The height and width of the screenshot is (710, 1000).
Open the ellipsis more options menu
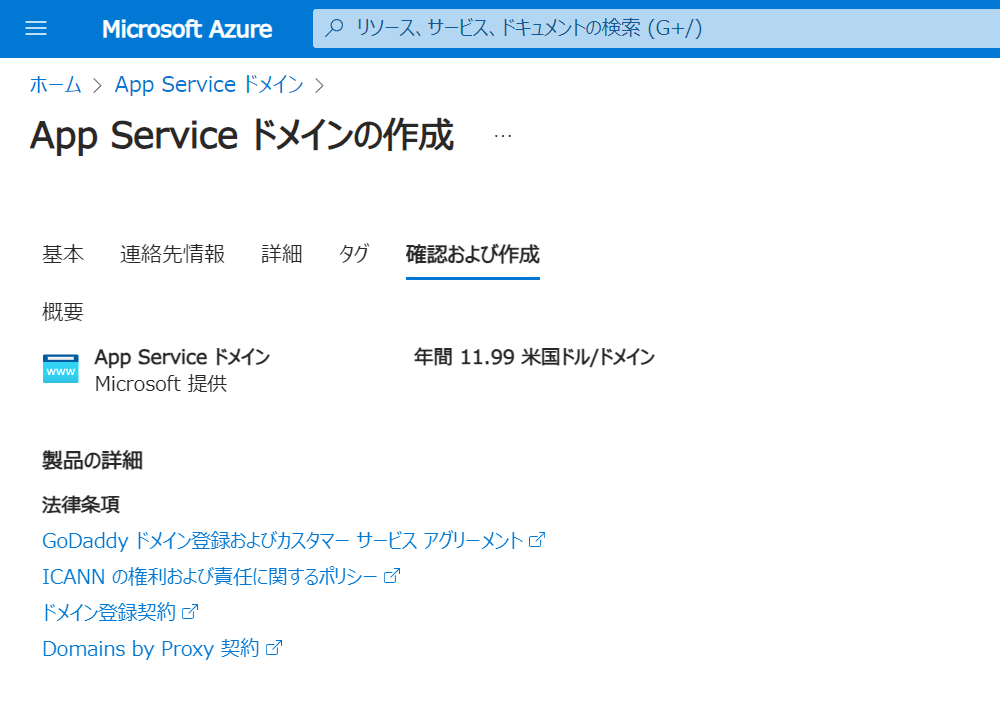503,136
